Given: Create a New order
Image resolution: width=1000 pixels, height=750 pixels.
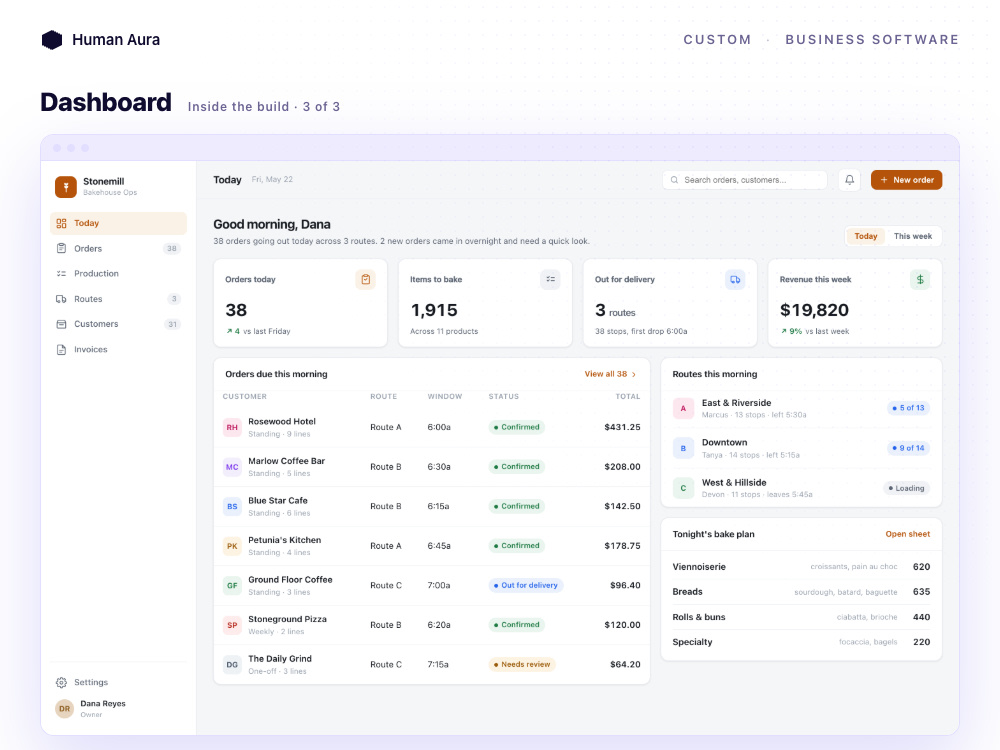Looking at the screenshot, I should [906, 180].
